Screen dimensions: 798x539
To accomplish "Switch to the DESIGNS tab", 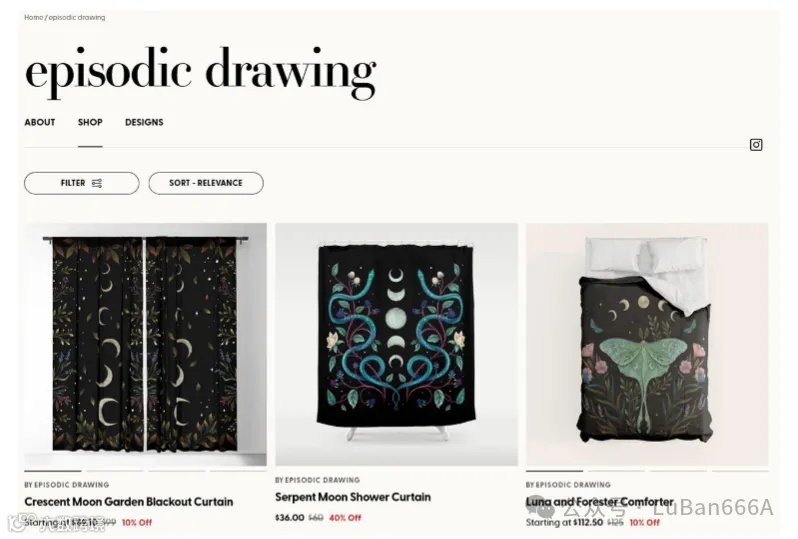I will (x=144, y=122).
